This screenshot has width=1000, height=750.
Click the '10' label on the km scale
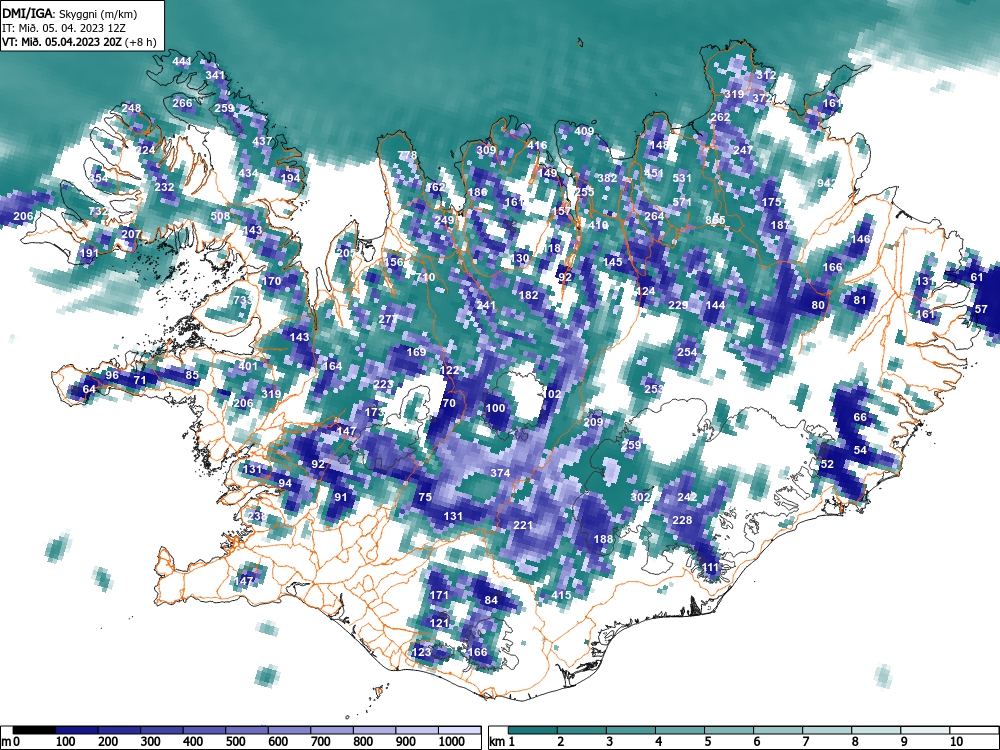(x=956, y=742)
